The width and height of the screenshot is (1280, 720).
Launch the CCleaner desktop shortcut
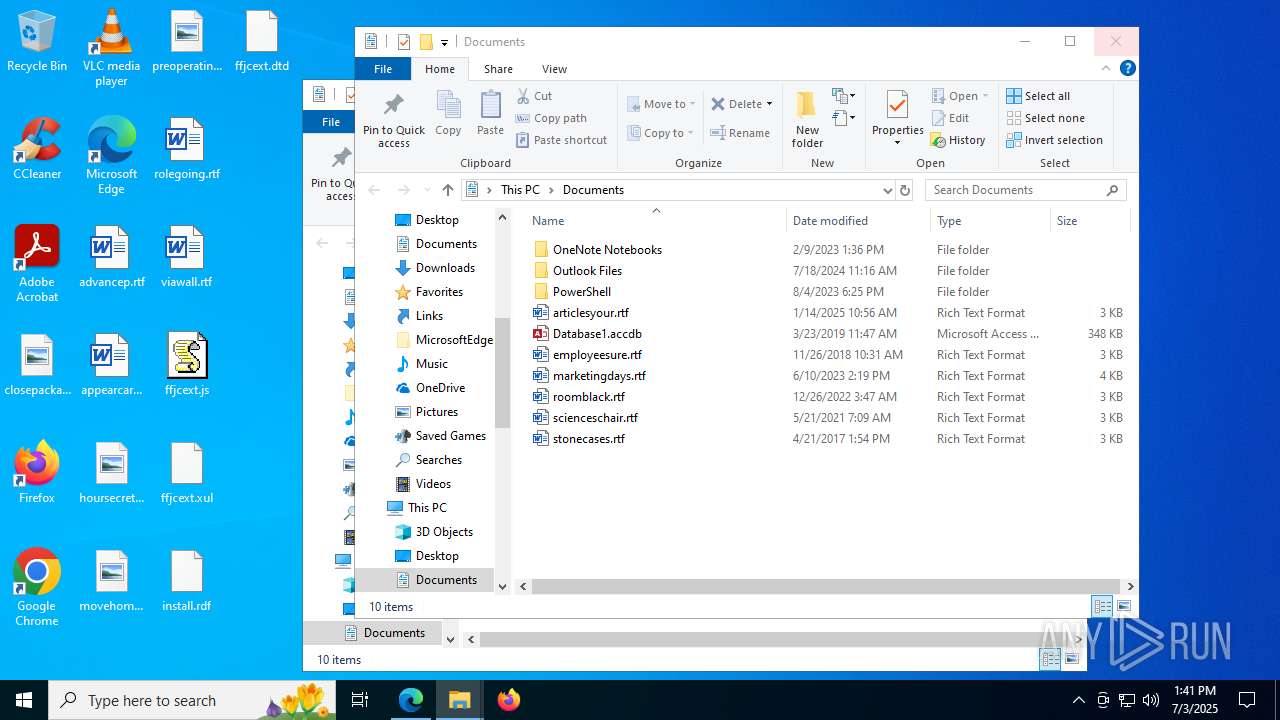click(37, 149)
